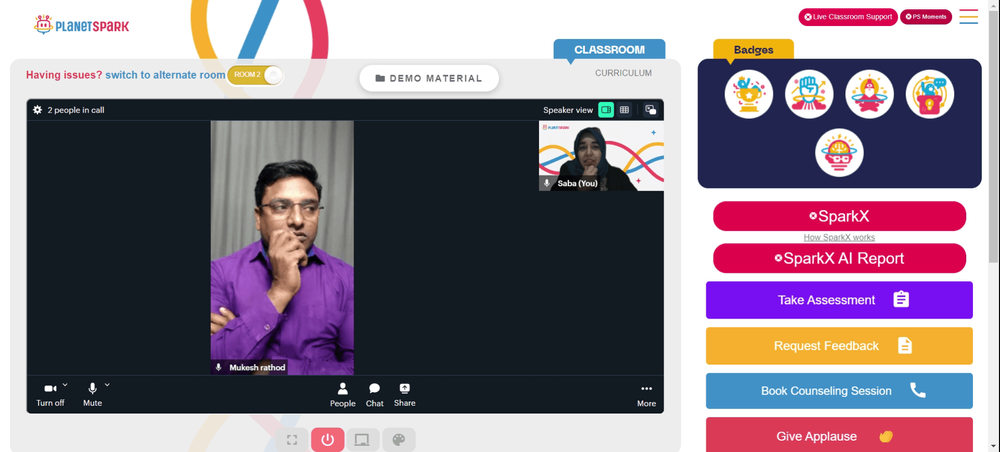The height and width of the screenshot is (452, 1000).
Task: Click the "Speaker view" label
Action: coord(568,110)
